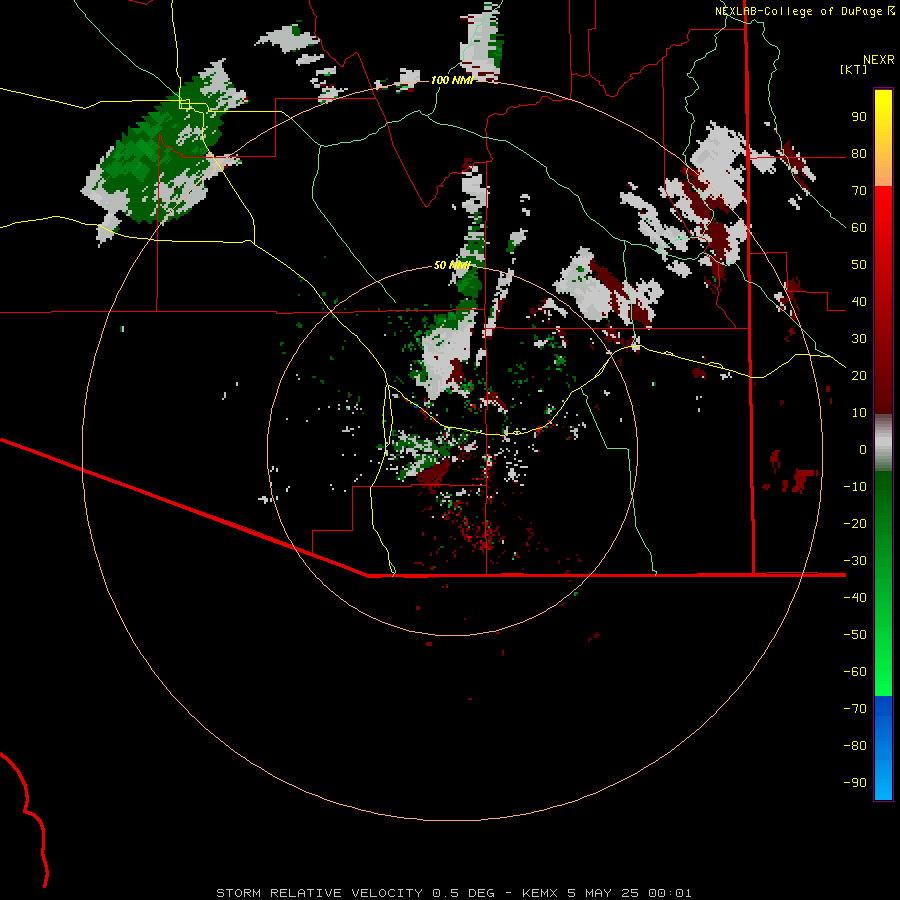Click the -30 value on velocity scale
The width and height of the screenshot is (900, 900).
click(x=855, y=561)
